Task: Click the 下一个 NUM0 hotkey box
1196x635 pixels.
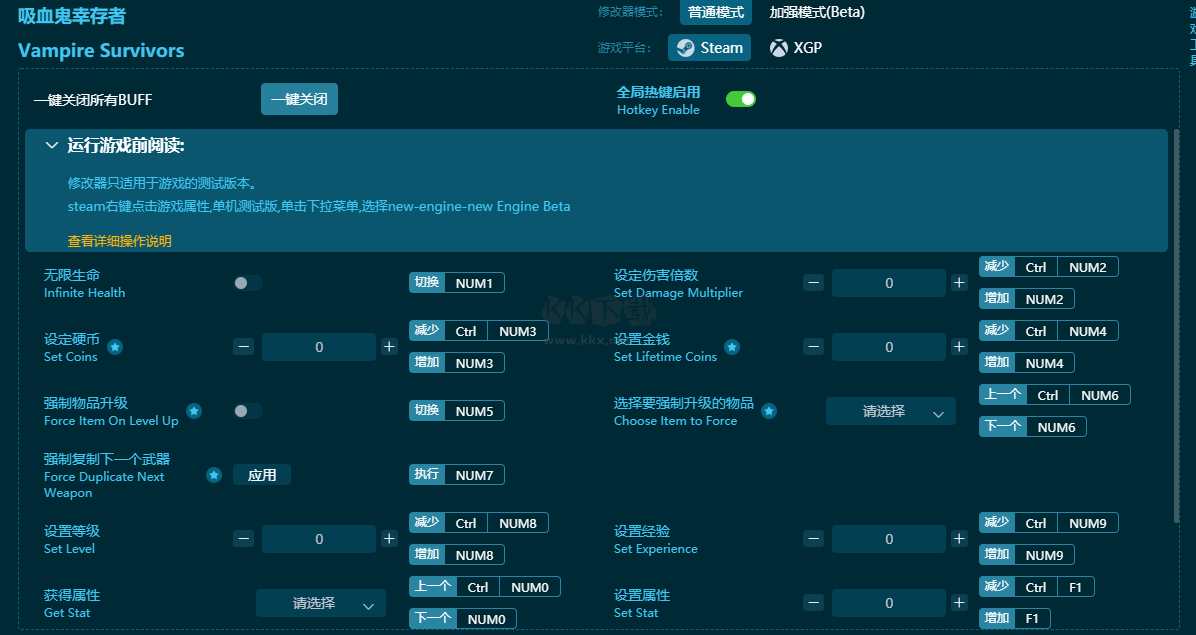Action: [x=463, y=619]
